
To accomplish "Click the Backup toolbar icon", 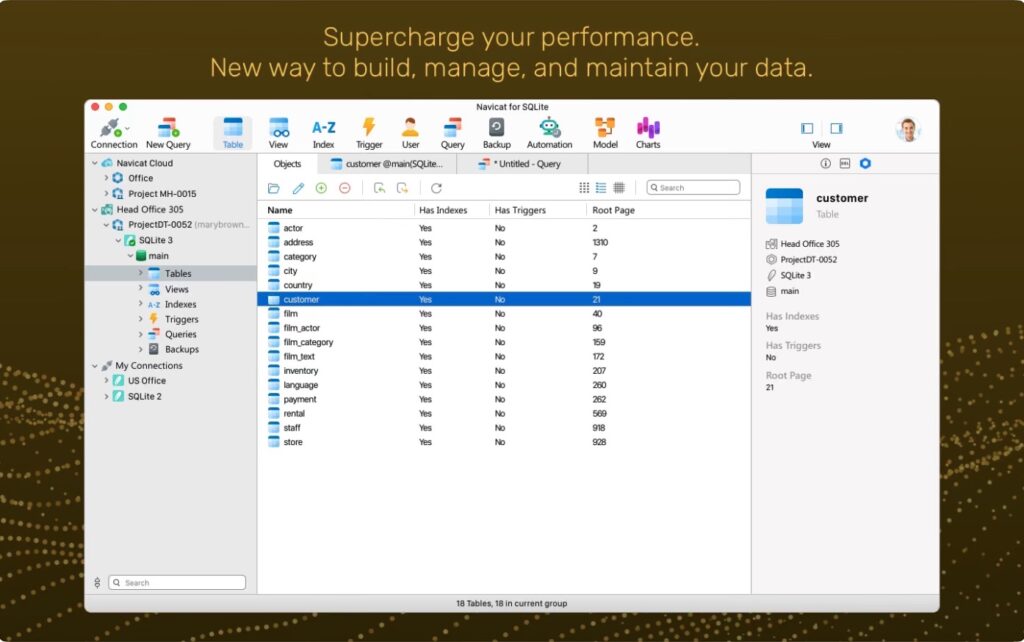I will point(497,131).
